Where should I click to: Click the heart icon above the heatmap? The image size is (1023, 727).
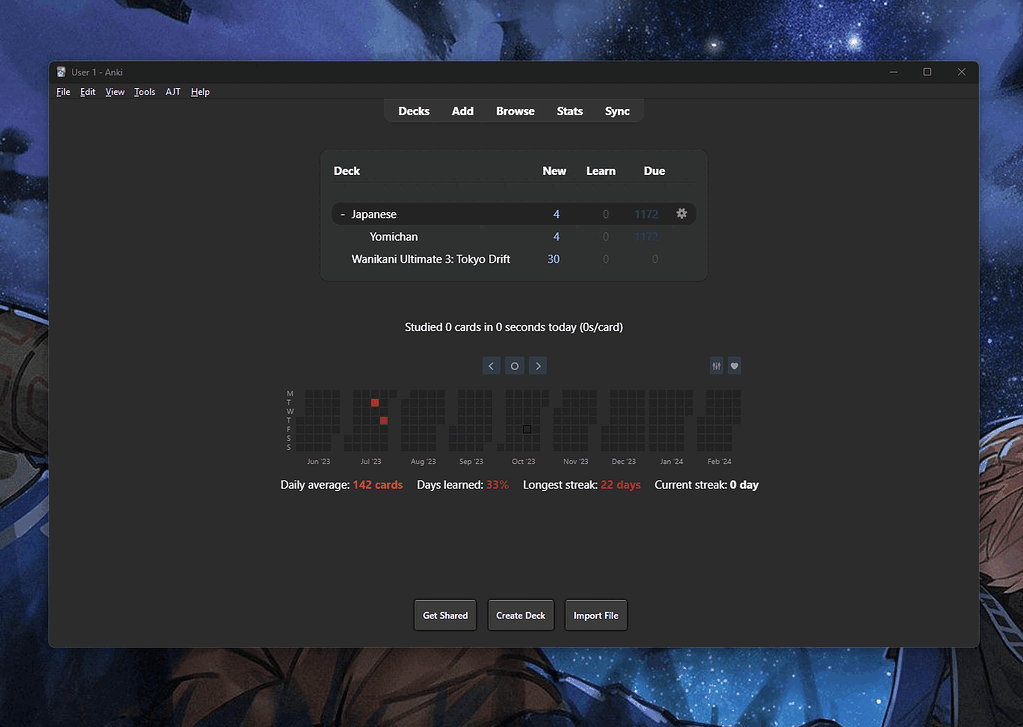pyautogui.click(x=735, y=365)
